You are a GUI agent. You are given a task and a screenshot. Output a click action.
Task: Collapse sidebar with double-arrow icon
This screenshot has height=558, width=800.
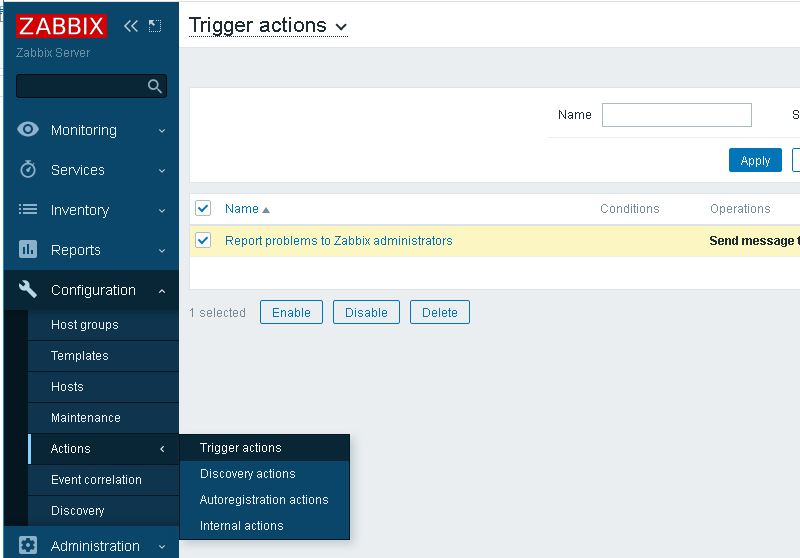(131, 26)
